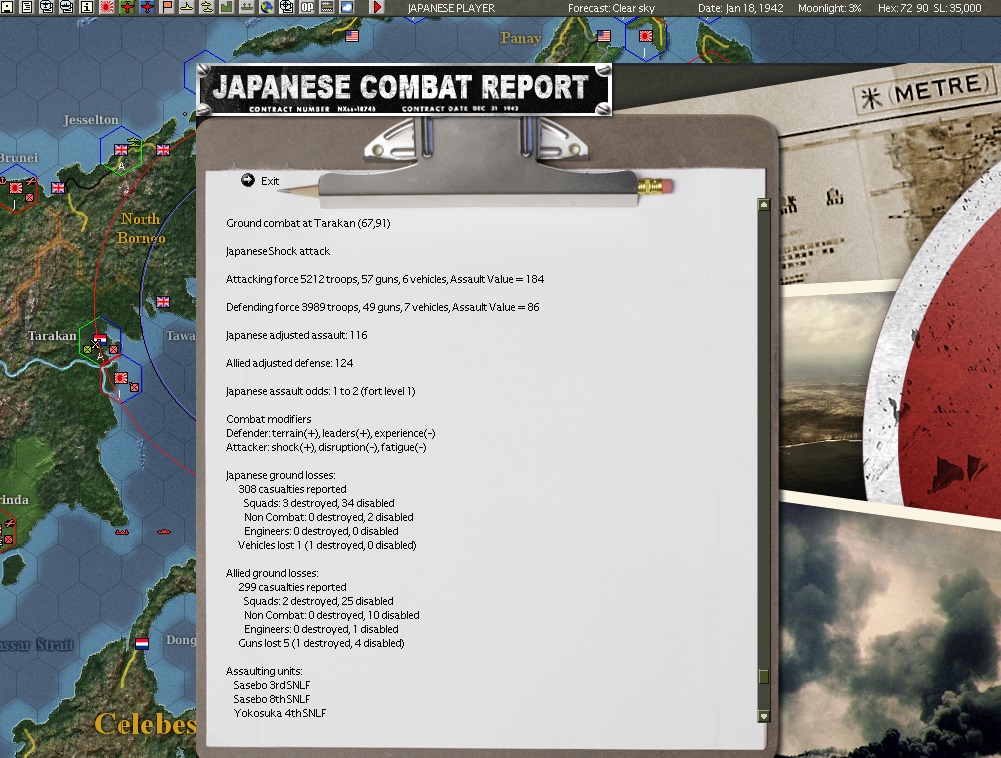Open the document list toolbar icon
Image resolution: width=1001 pixels, height=758 pixels.
pos(27,7)
